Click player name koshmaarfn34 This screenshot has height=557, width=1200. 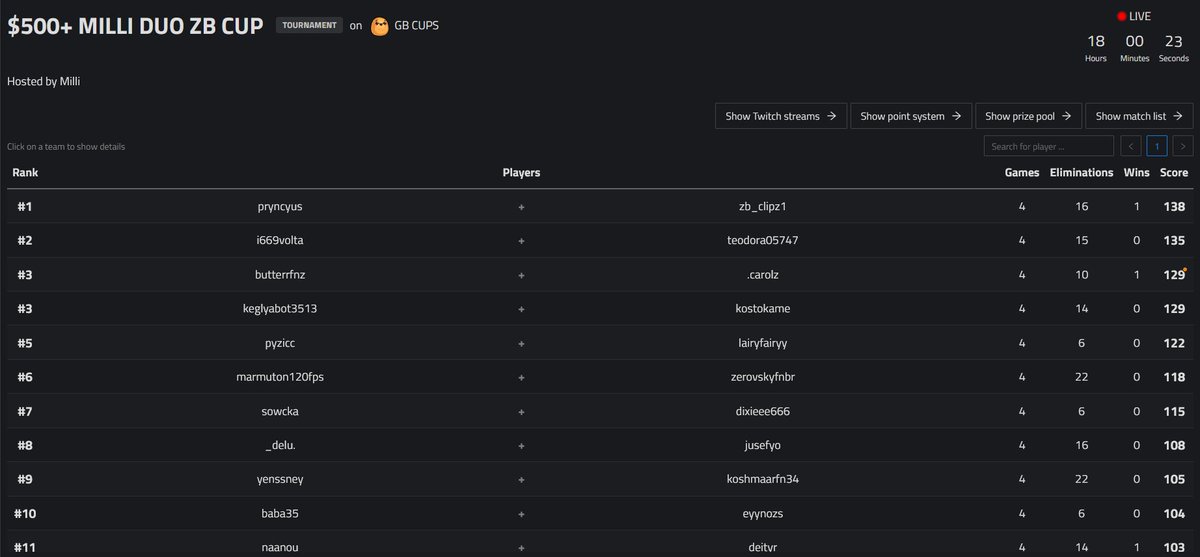tap(762, 478)
